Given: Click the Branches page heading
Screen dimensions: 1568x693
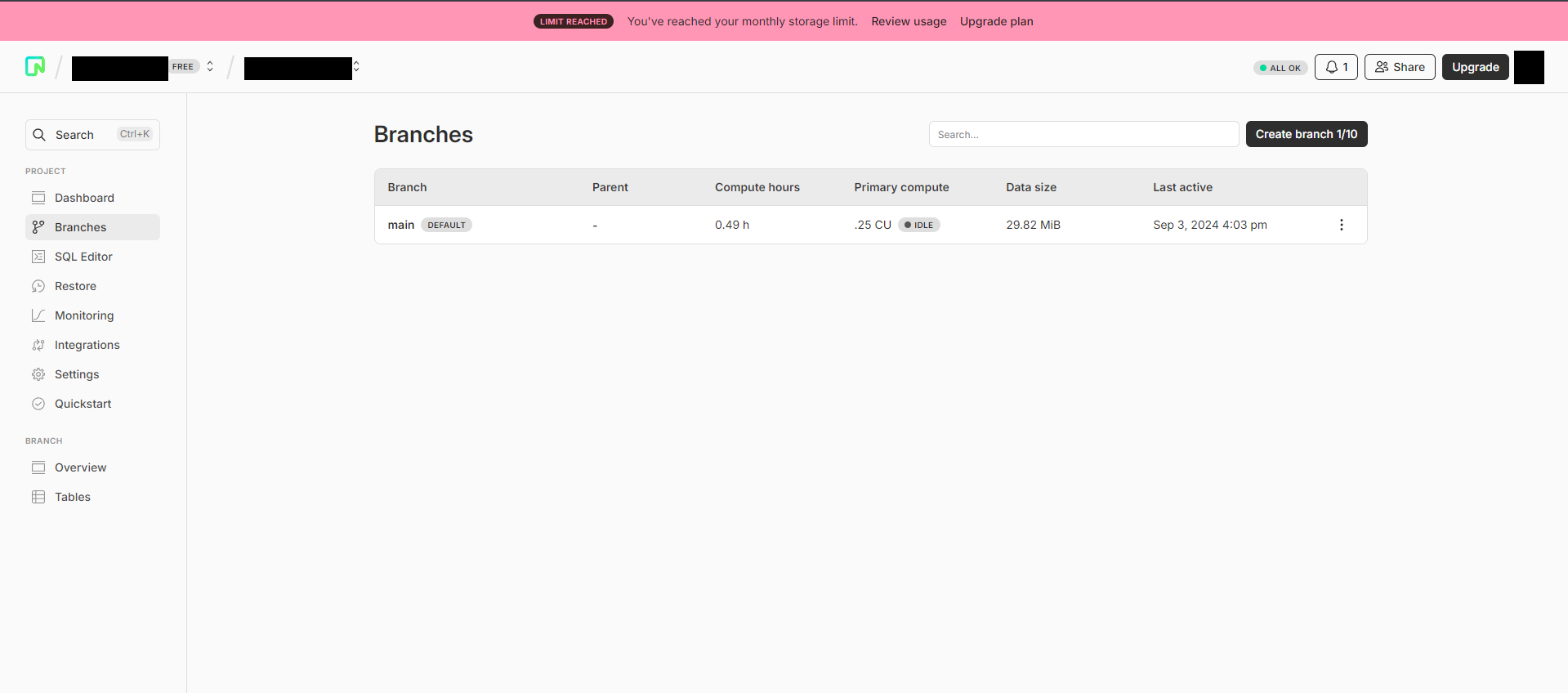Looking at the screenshot, I should (x=423, y=134).
